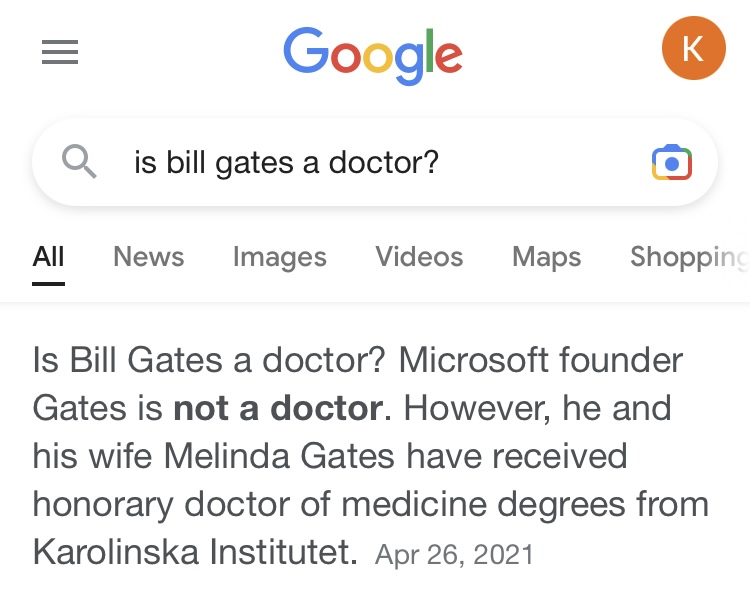The image size is (750, 600).
Task: Click the "Karolinska Institutet" text in snippet
Action: click(x=195, y=552)
